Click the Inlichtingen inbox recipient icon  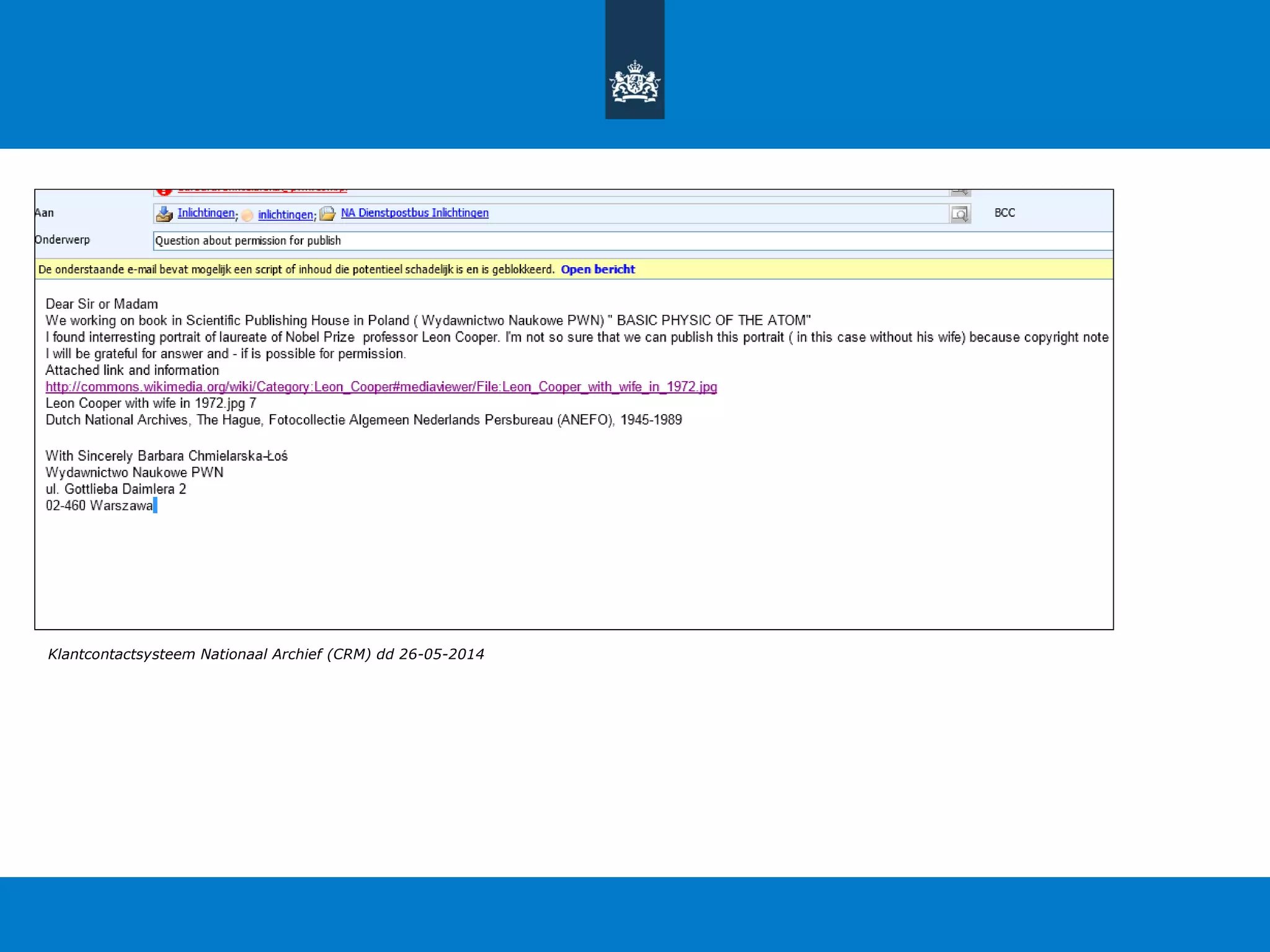(164, 214)
